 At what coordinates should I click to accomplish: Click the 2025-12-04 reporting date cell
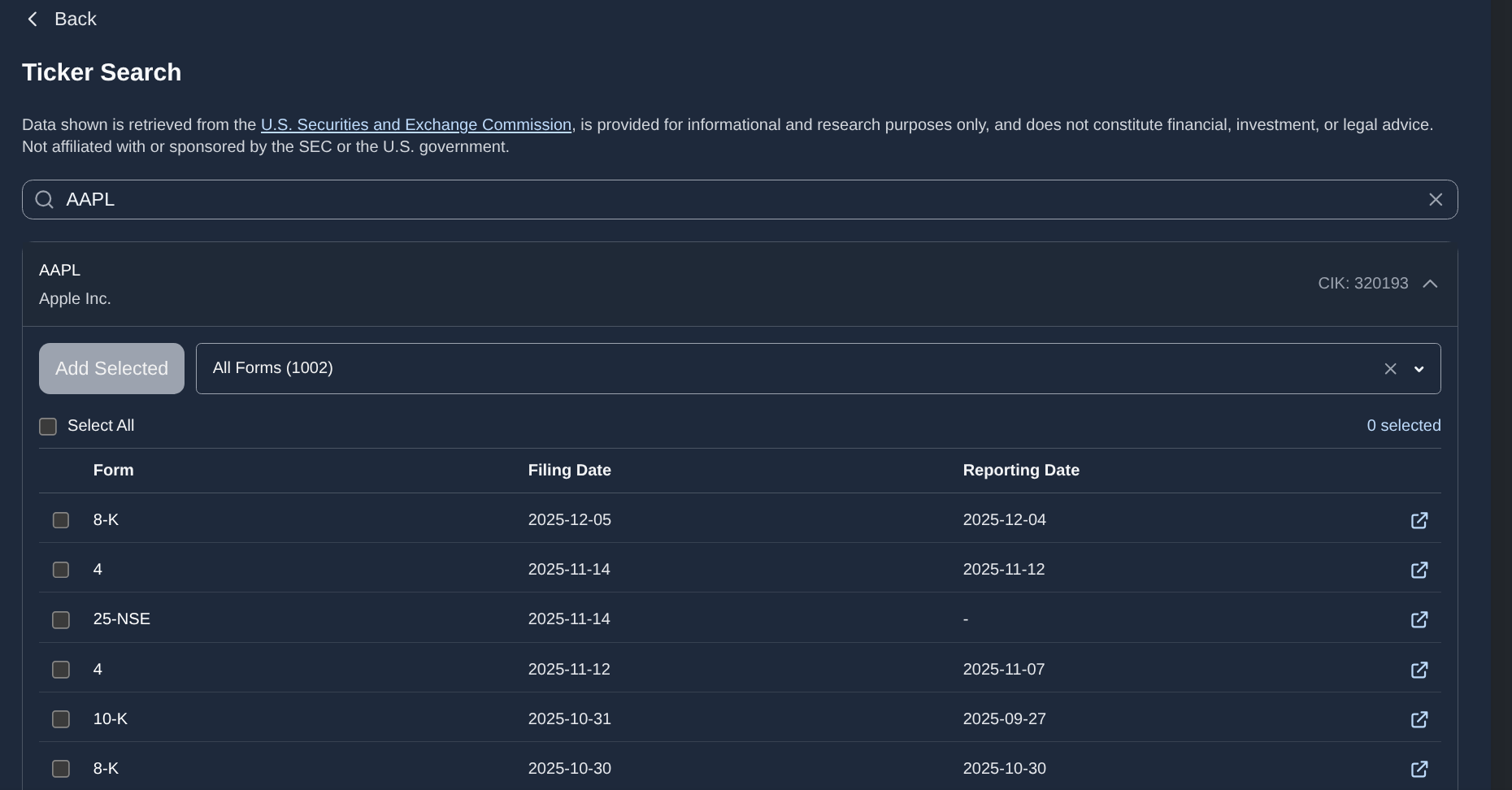[1005, 520]
